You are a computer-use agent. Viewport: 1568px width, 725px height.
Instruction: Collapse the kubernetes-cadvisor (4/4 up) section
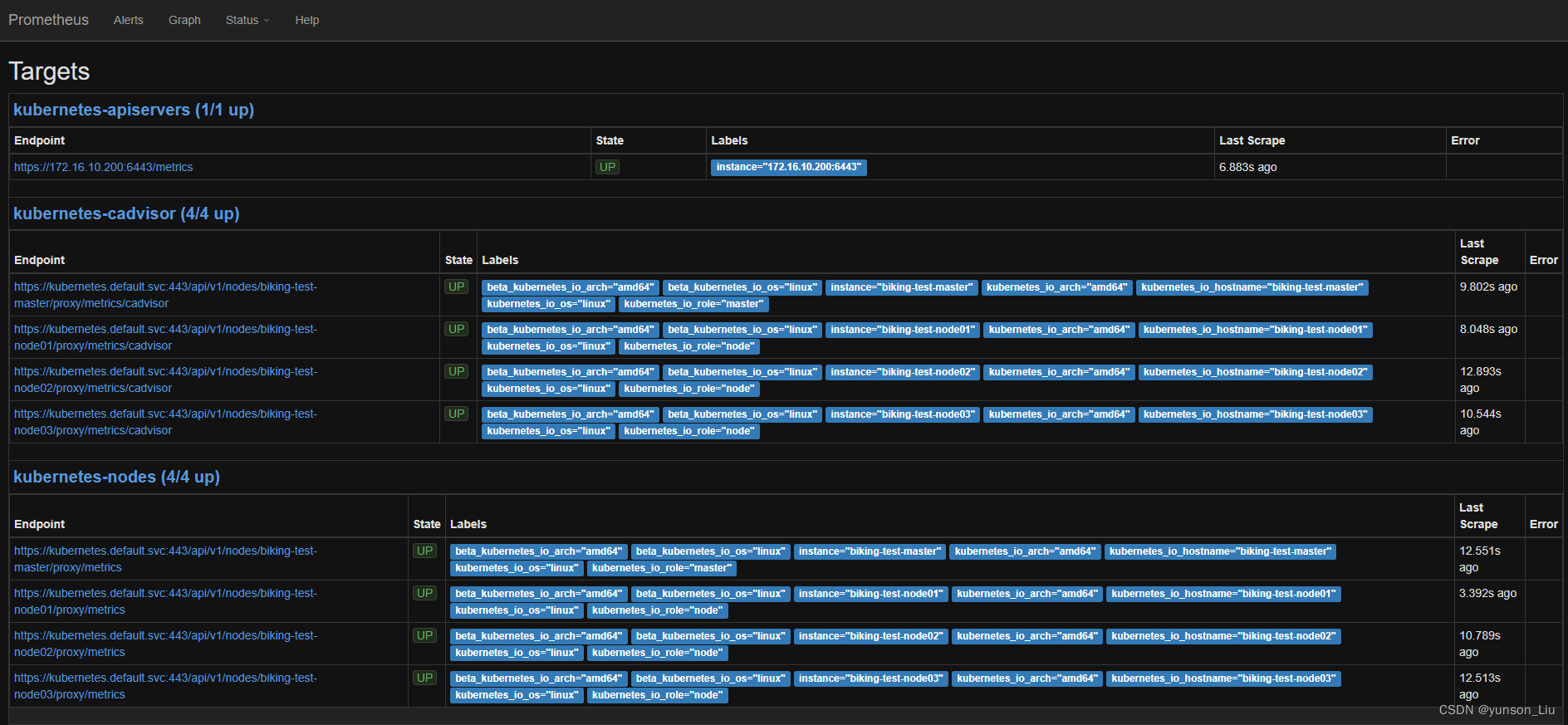coord(126,213)
